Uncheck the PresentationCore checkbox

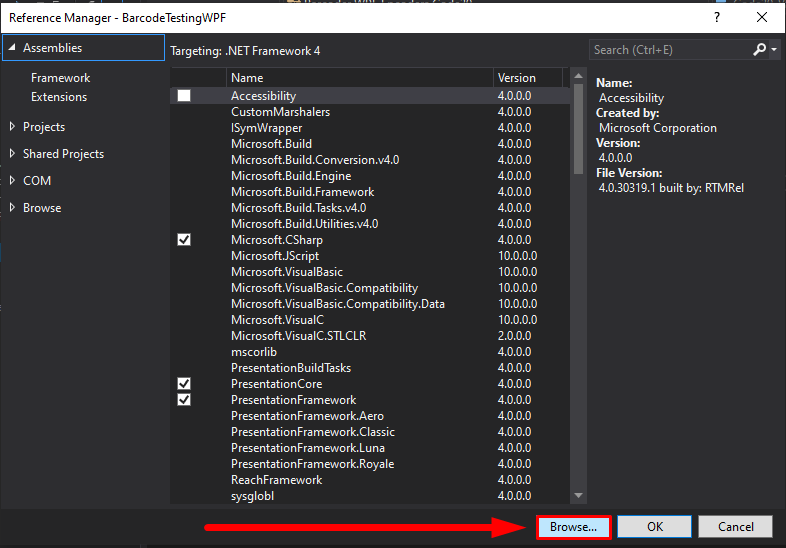coord(184,384)
